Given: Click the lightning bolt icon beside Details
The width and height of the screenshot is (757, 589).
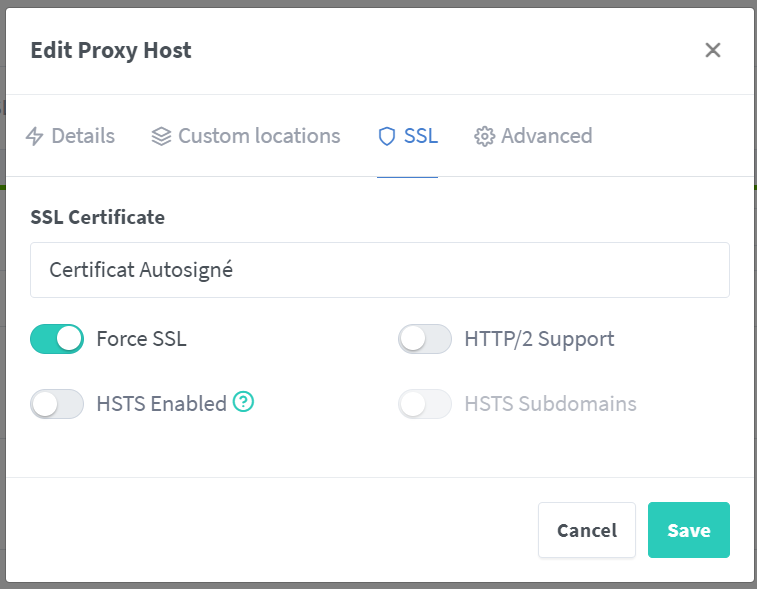Looking at the screenshot, I should coord(34,136).
